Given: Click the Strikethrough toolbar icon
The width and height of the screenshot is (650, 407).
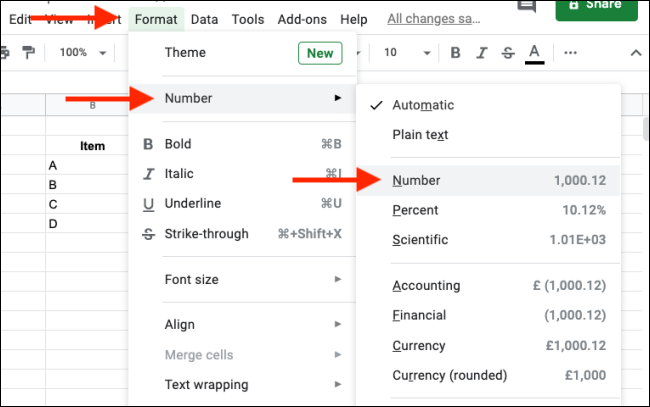Looking at the screenshot, I should pyautogui.click(x=508, y=52).
